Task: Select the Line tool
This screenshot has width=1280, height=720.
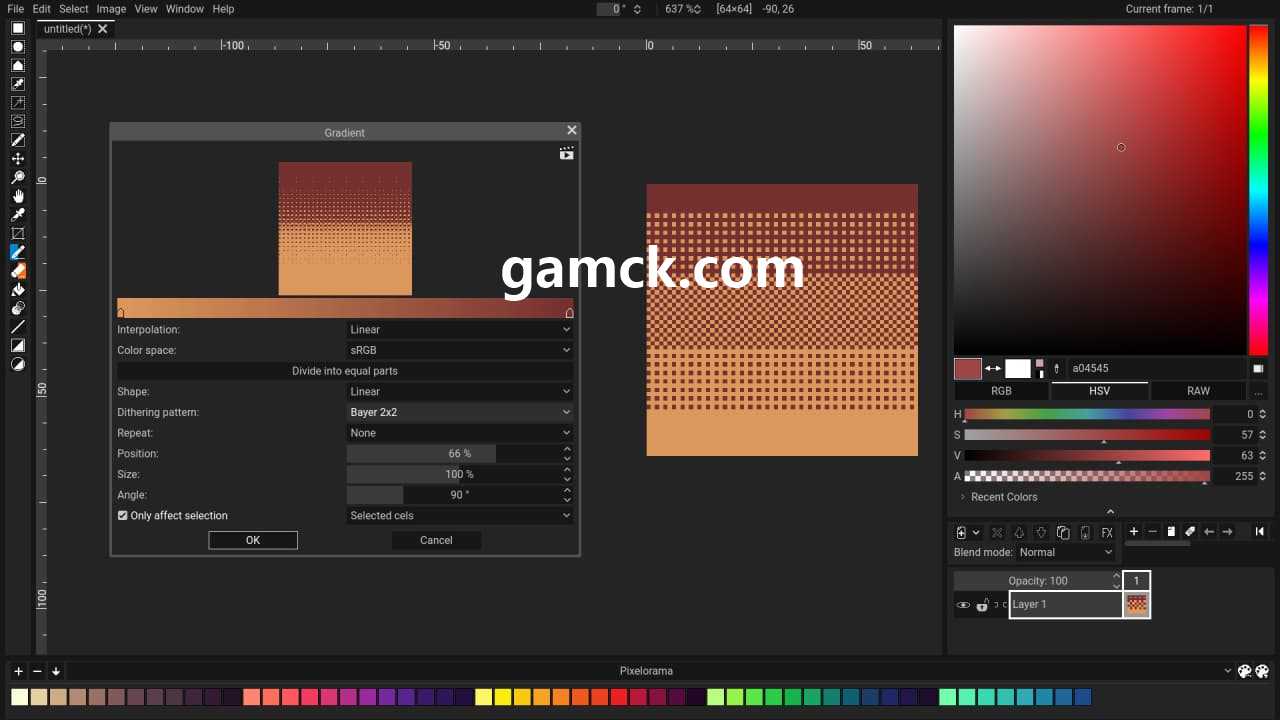Action: point(17,327)
